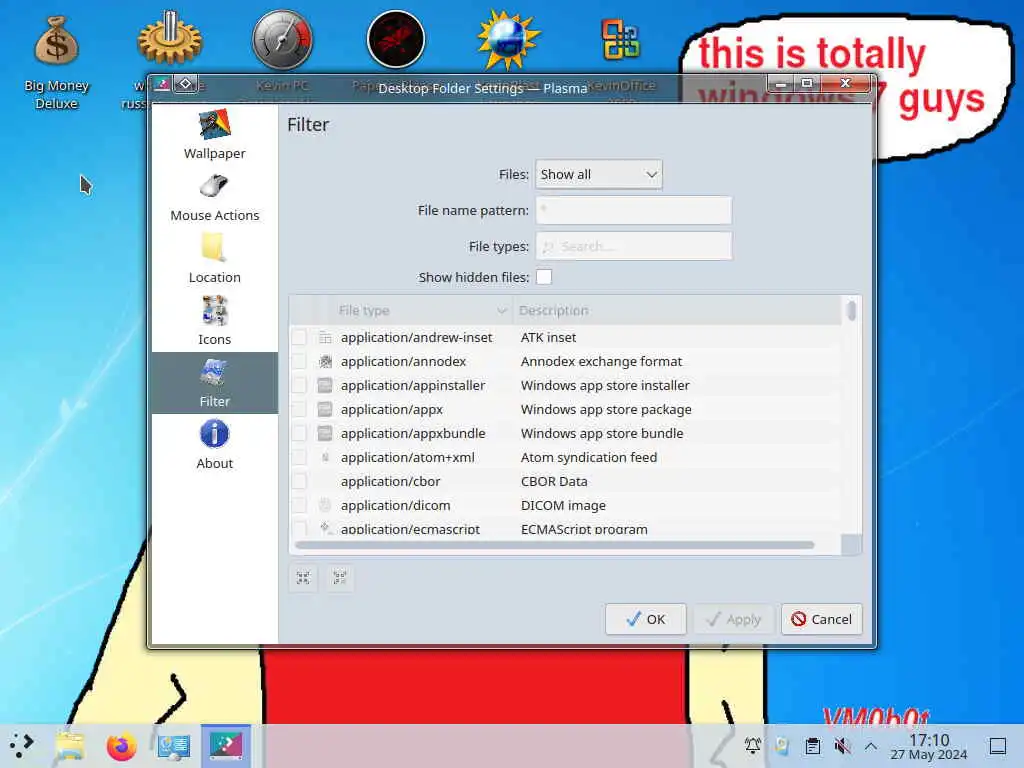Toggle the pin-on-all-desktops title bar button
Image resolution: width=1024 pixels, height=768 pixels.
click(x=185, y=84)
